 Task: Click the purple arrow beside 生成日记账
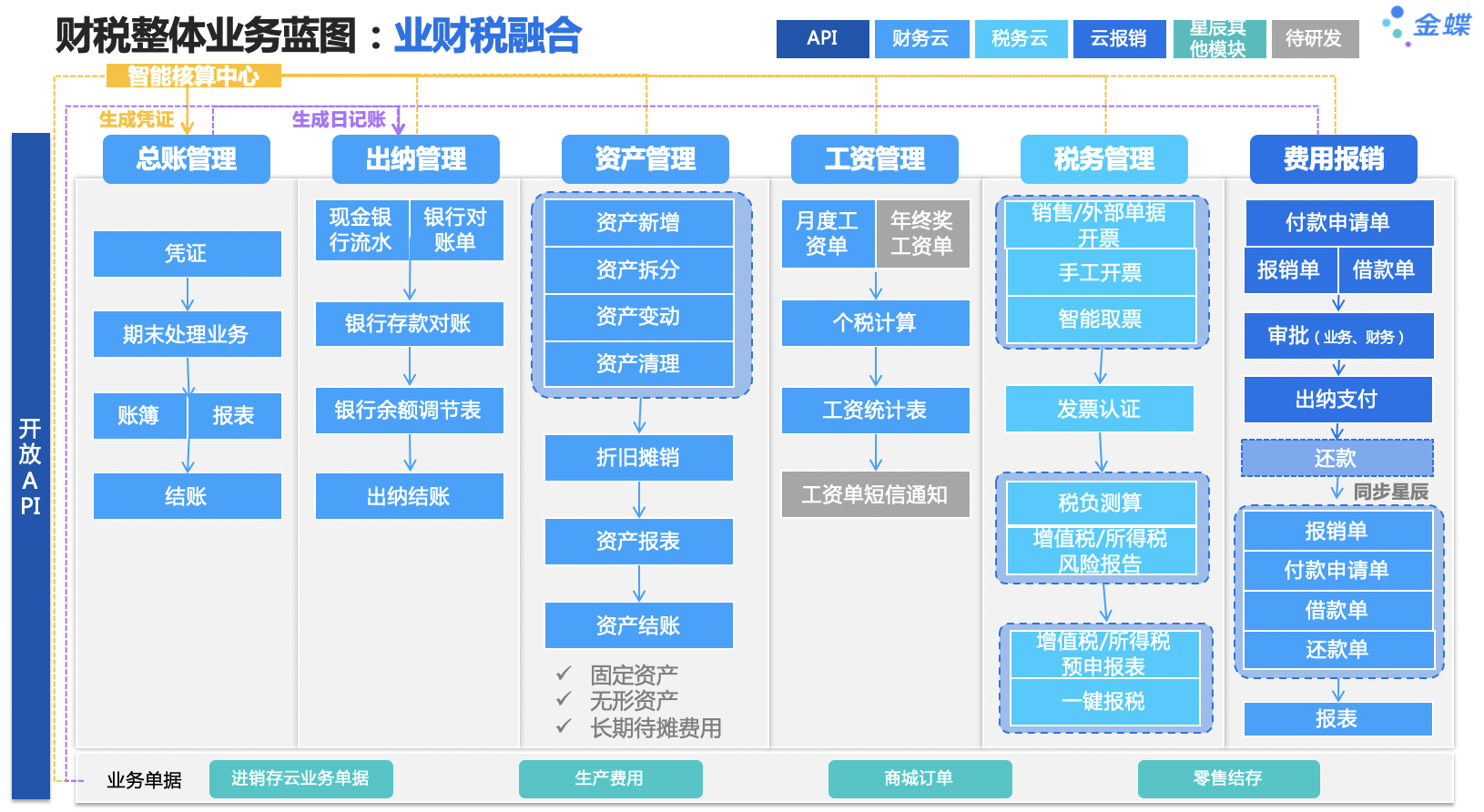click(398, 121)
